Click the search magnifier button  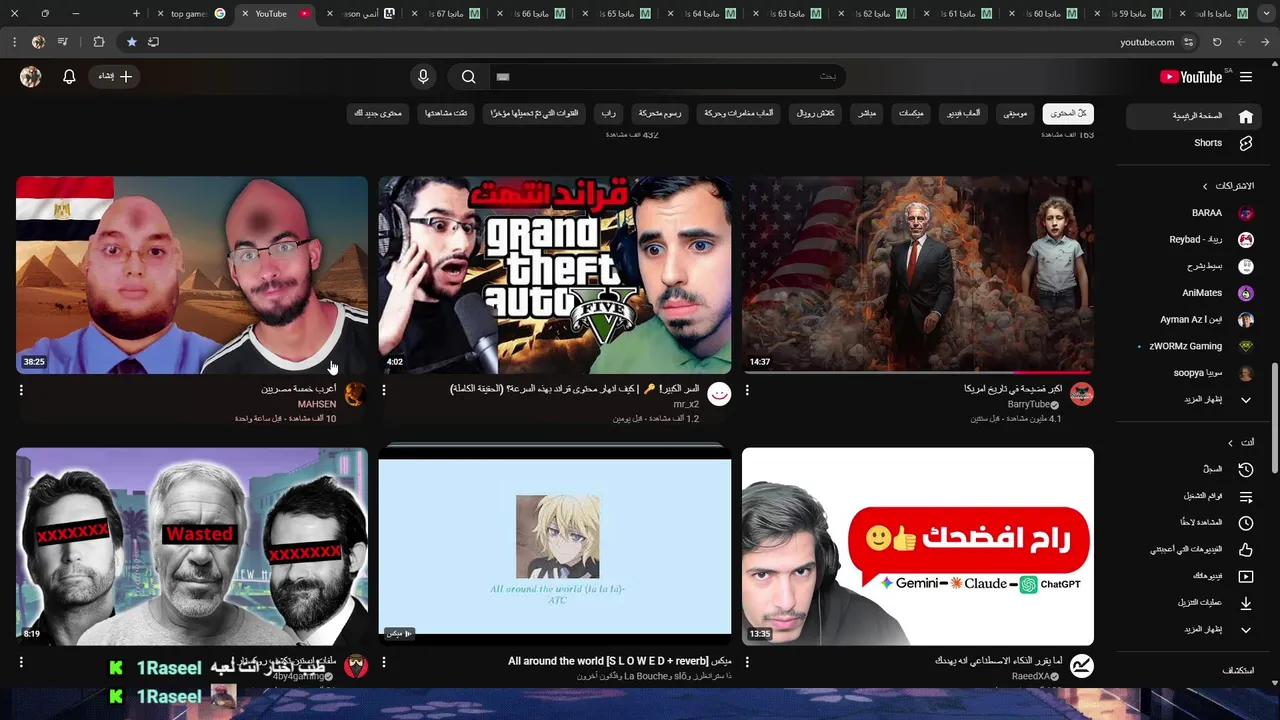[468, 77]
